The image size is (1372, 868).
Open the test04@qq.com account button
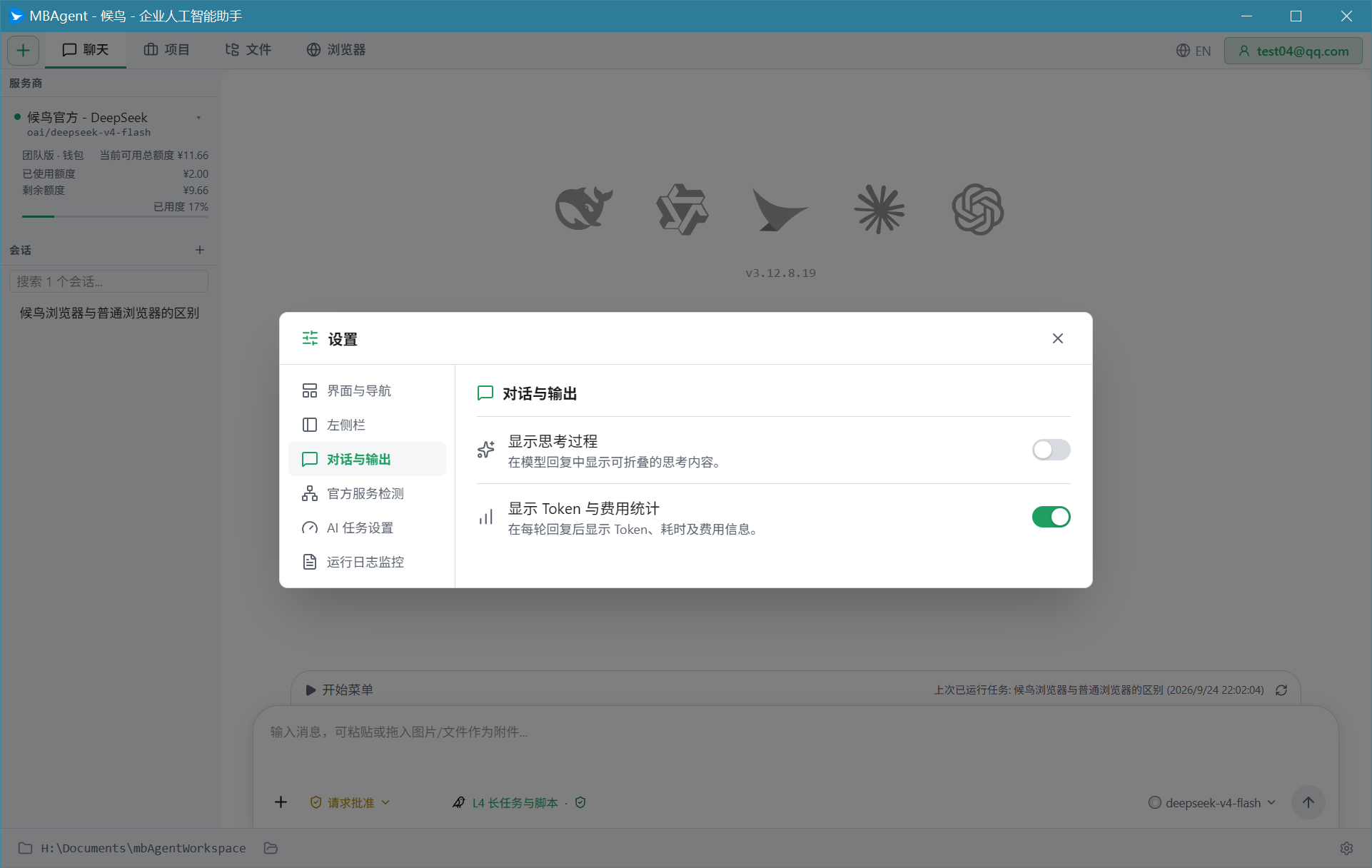pyautogui.click(x=1293, y=51)
